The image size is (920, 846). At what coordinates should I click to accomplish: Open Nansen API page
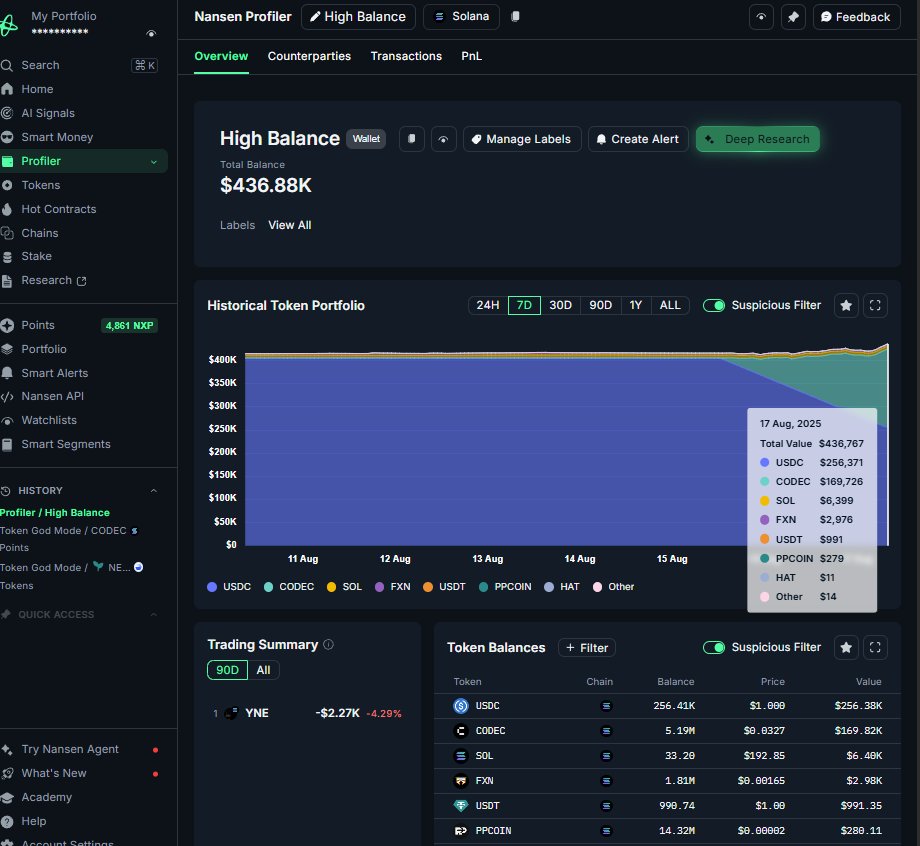tap(52, 396)
